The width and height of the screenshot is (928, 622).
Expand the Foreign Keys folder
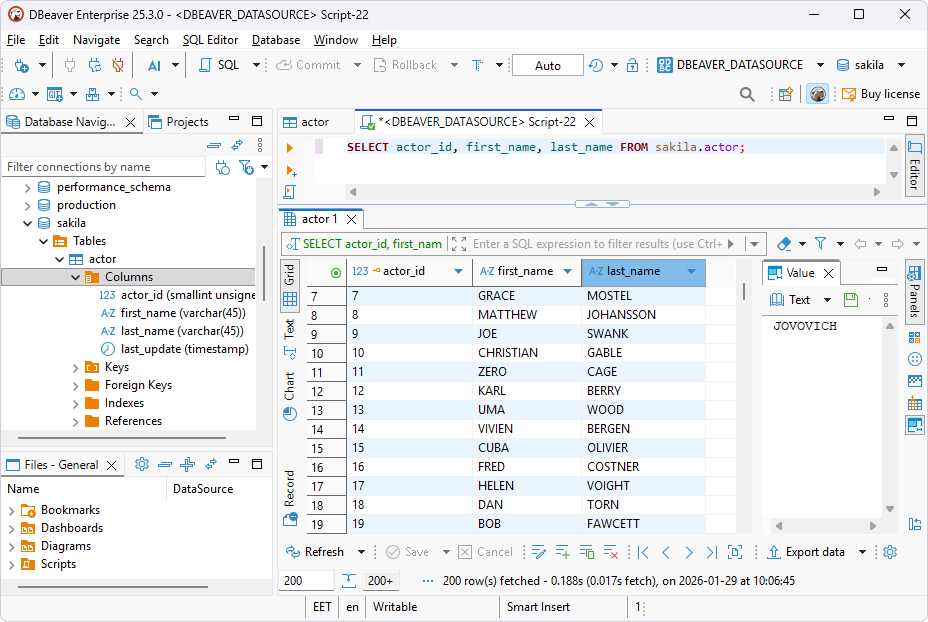click(75, 384)
